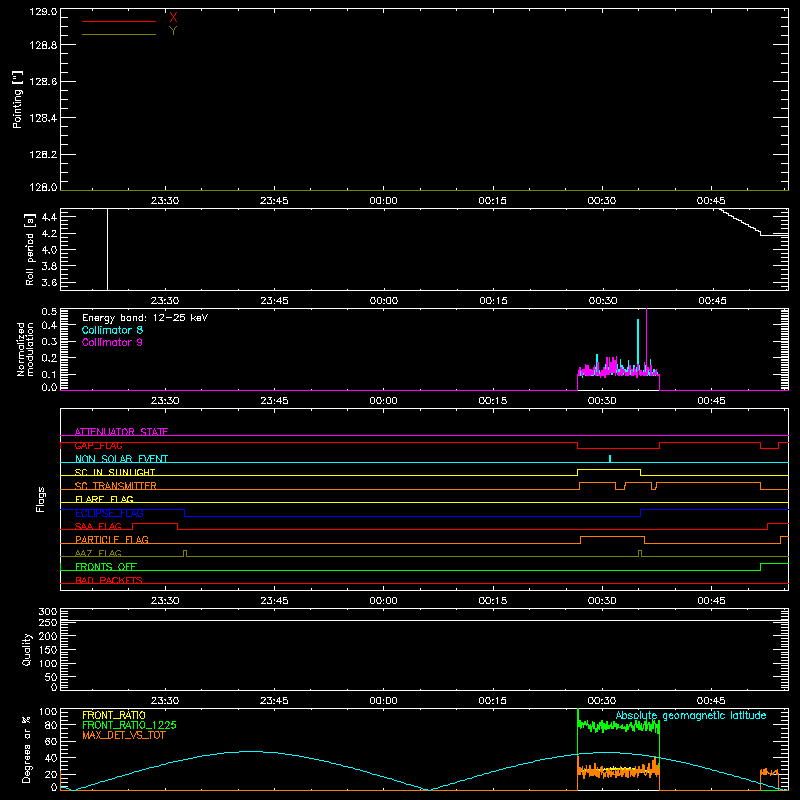Click the PARTICLE_FLAG label
Screen dimensions: 800x800
click(112, 539)
